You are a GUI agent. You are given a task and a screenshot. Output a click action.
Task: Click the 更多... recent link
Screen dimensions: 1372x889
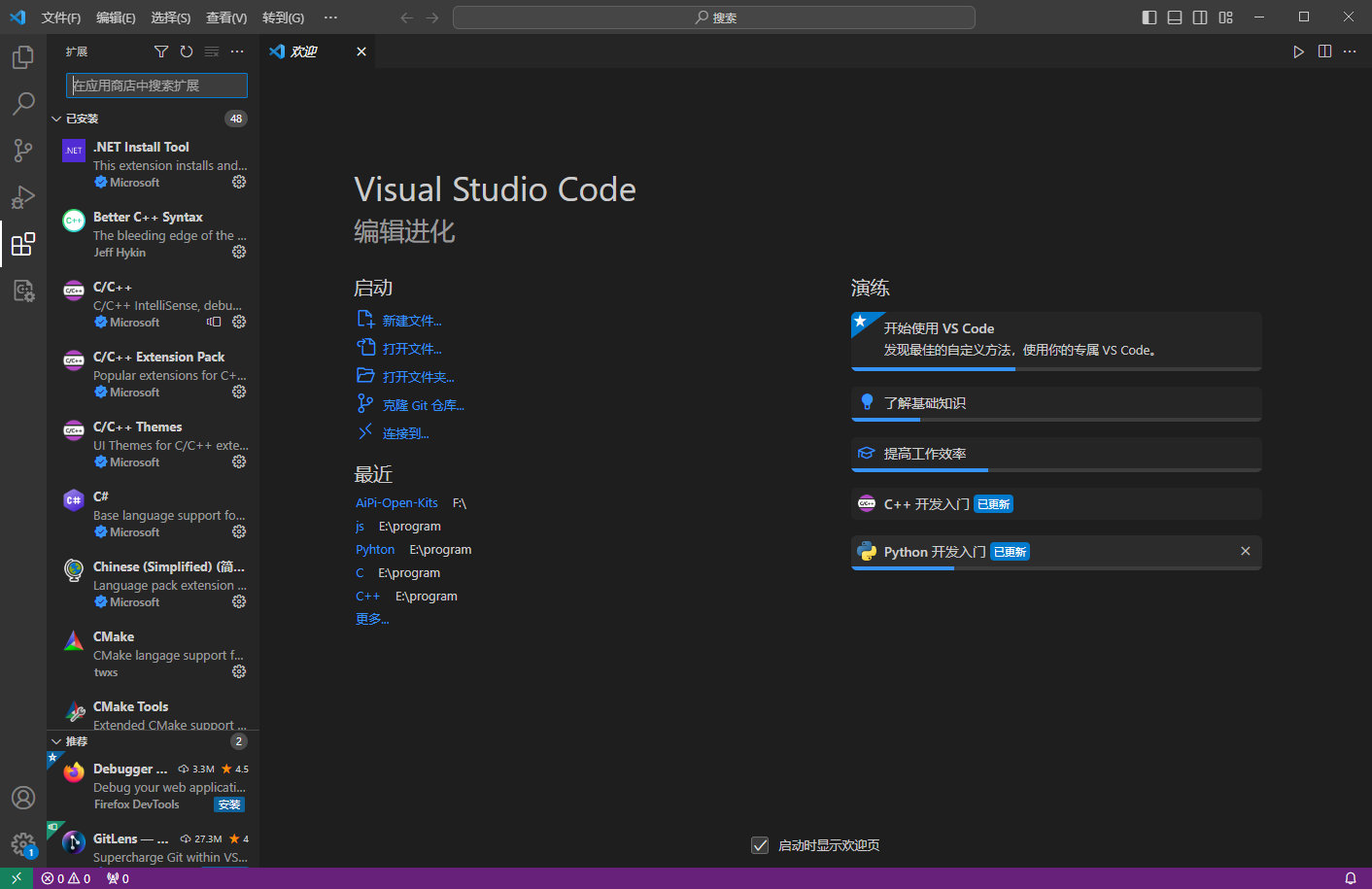tap(372, 619)
